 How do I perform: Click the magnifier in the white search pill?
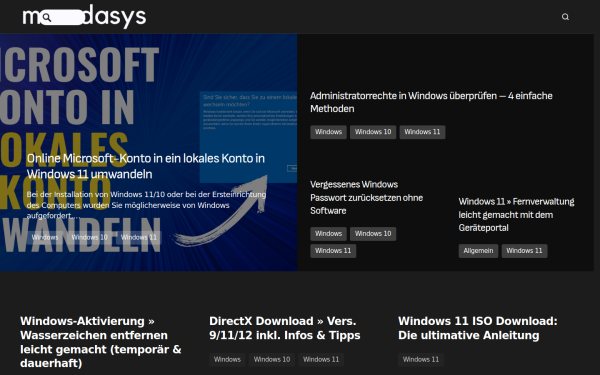47,17
